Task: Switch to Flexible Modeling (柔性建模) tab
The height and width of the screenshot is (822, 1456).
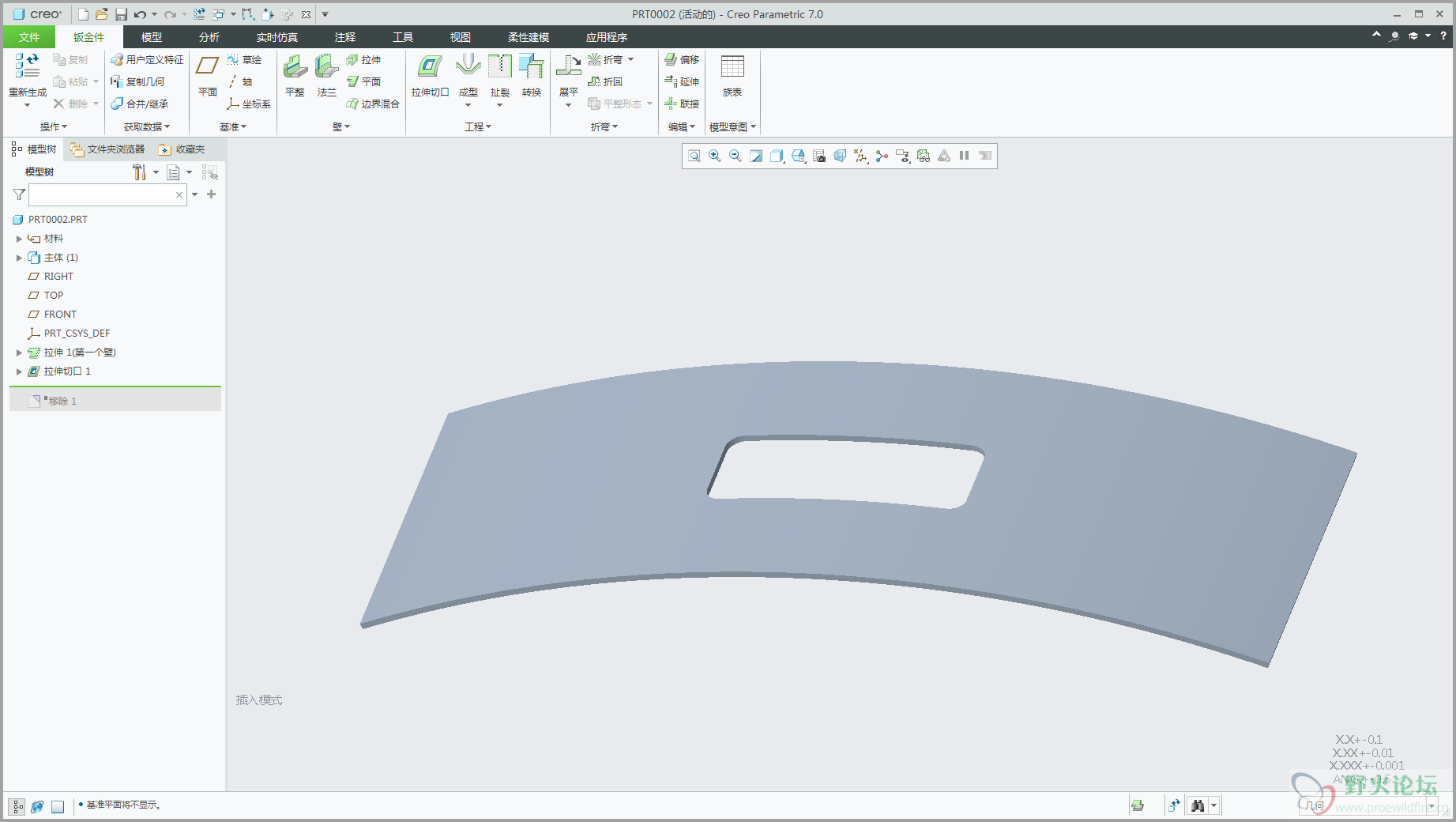Action: coord(529,37)
